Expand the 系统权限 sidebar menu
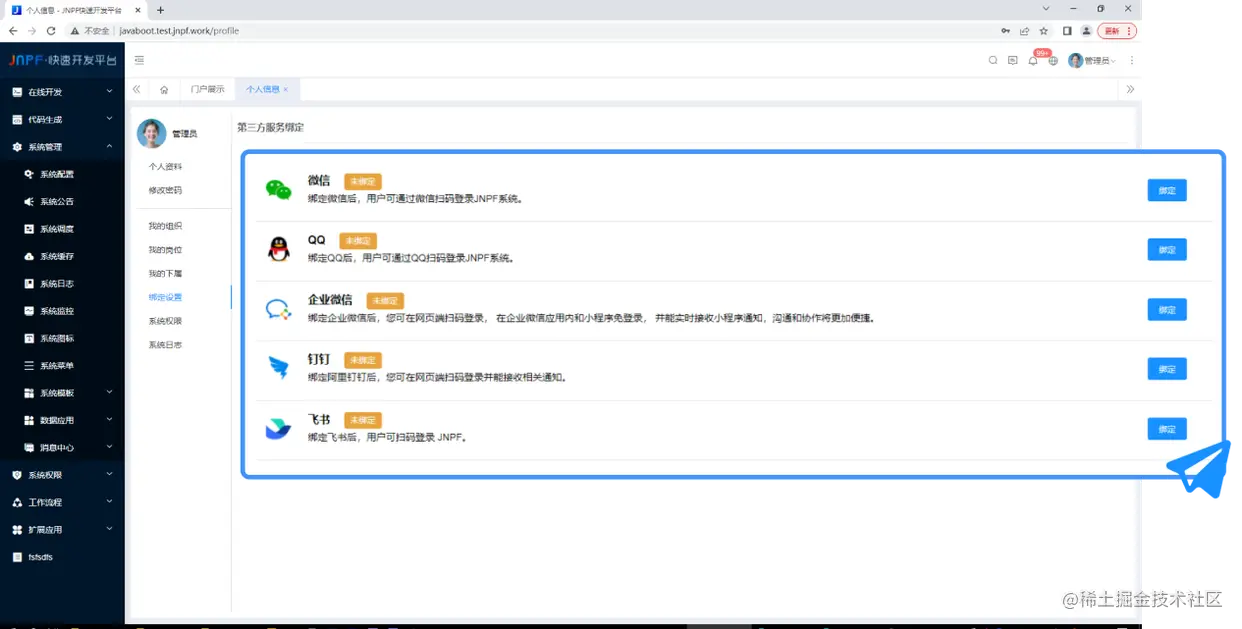Screen dimensions: 1242x629 pos(62,475)
